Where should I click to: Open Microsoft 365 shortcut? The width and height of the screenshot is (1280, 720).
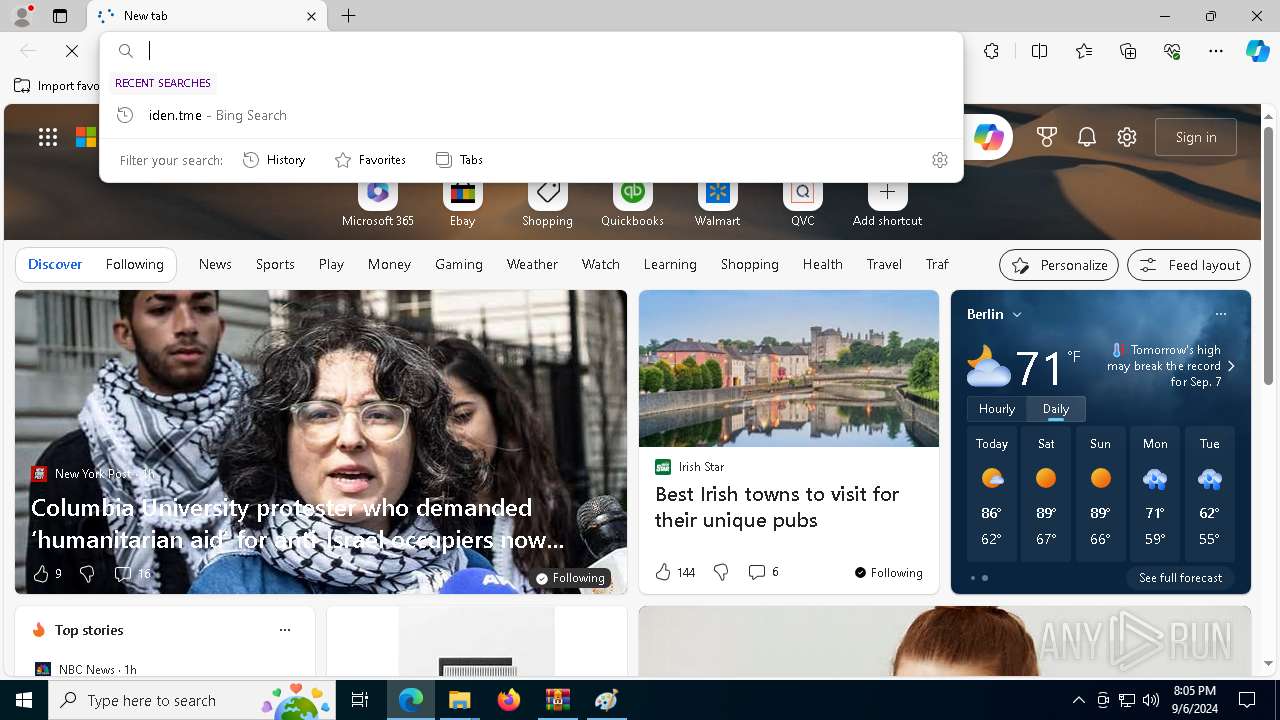pyautogui.click(x=377, y=204)
